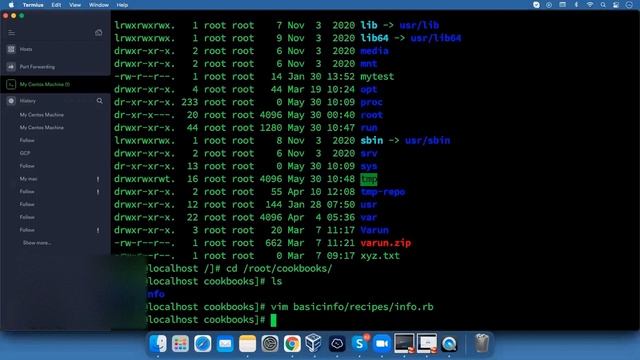Open Launchpad from the dock
This screenshot has width=640, height=360.
pos(180,344)
